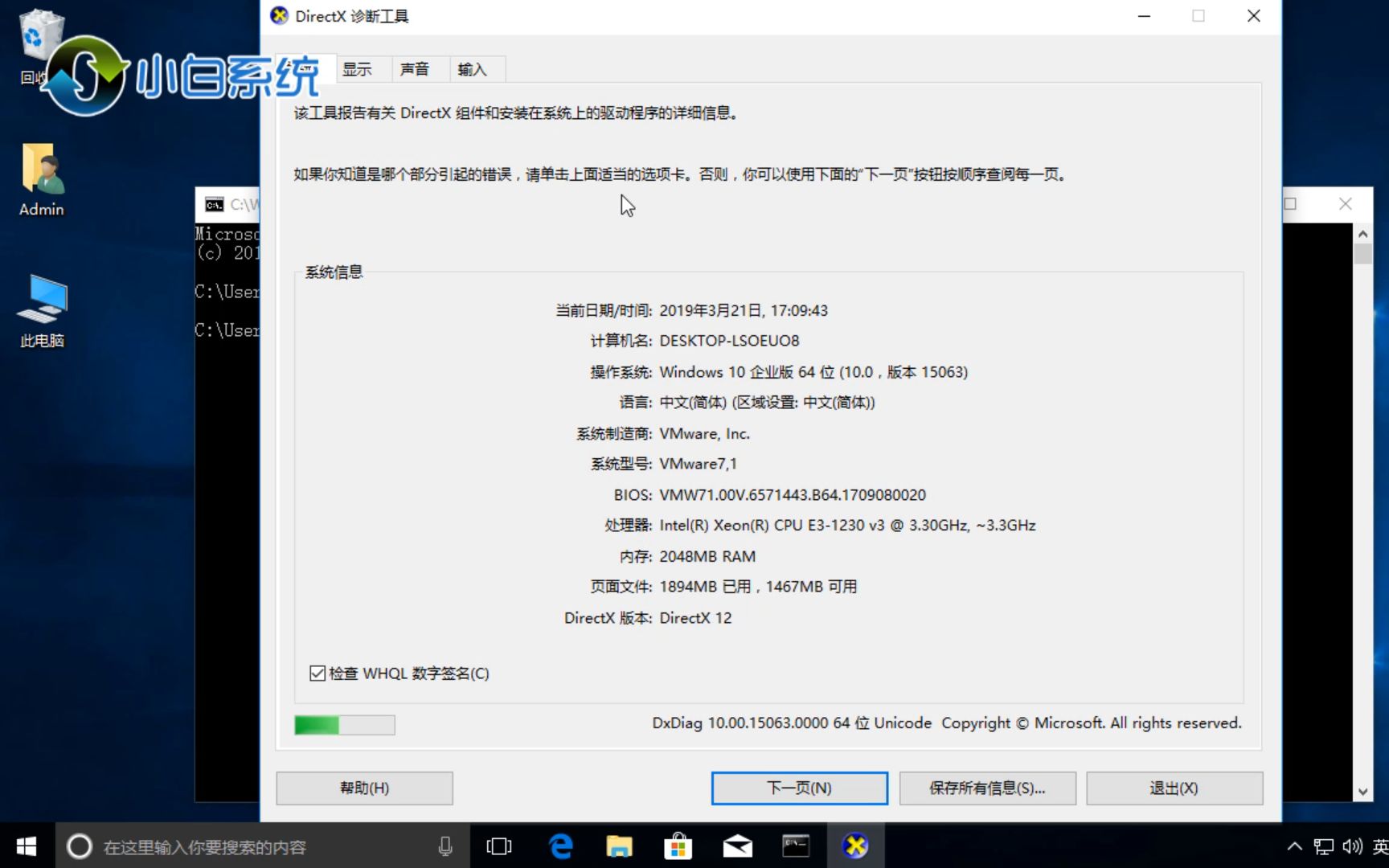This screenshot has width=1389, height=868.
Task: Click system manufacturer VMware, Inc. text
Action: [704, 434]
